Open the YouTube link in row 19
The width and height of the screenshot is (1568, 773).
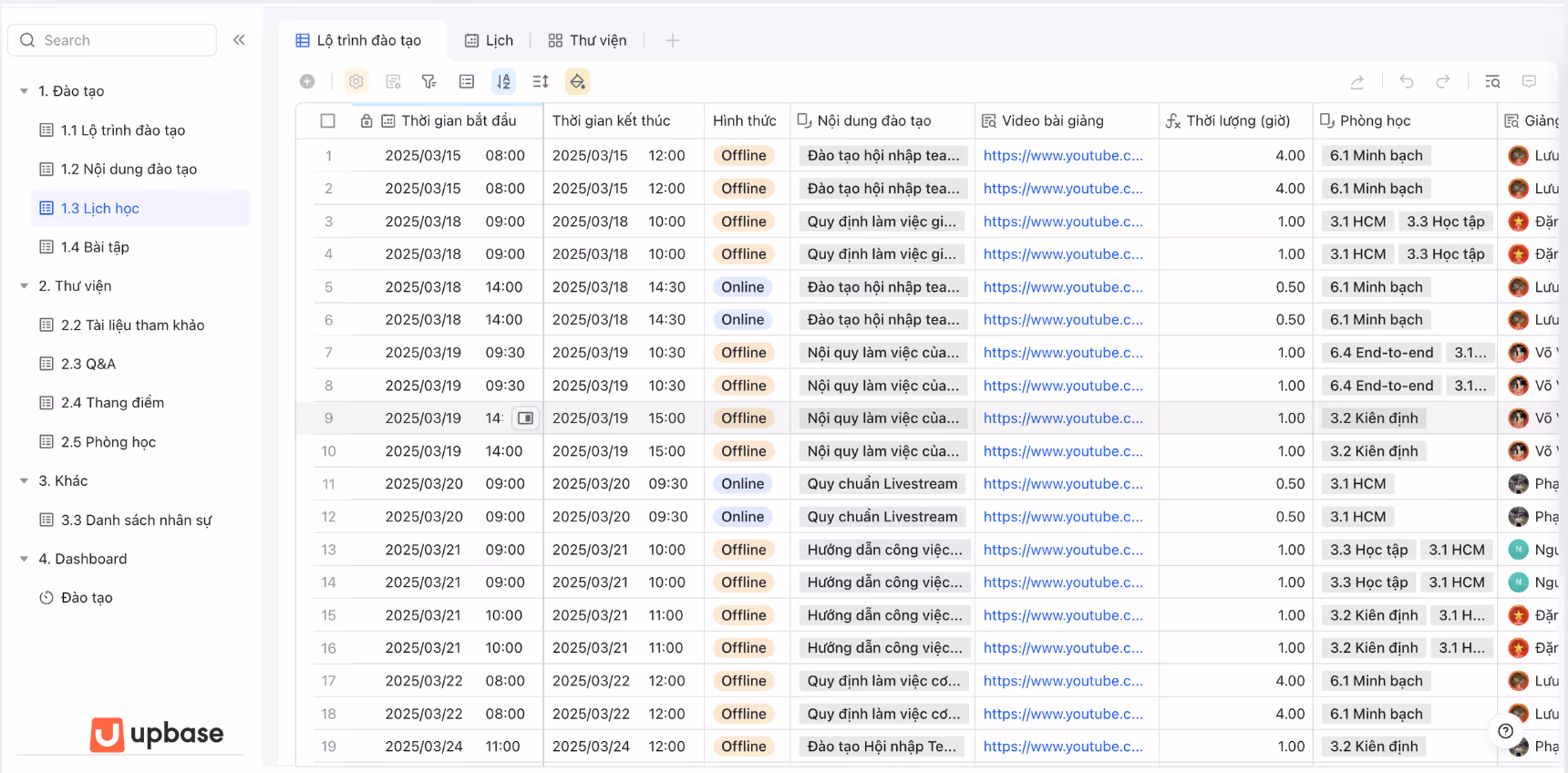pyautogui.click(x=1063, y=747)
